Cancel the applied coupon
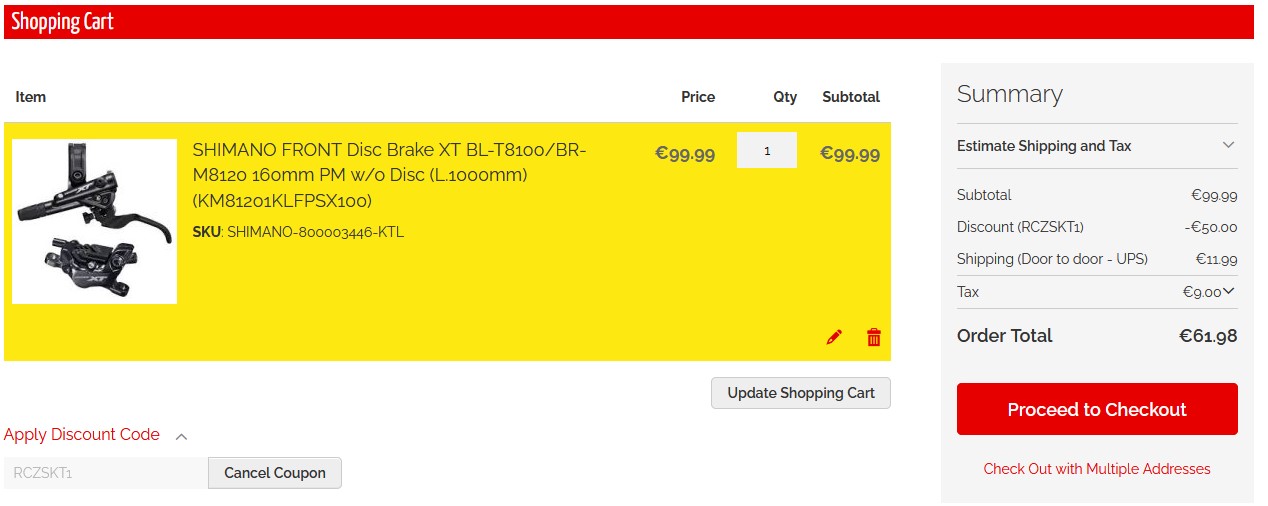 pos(275,473)
